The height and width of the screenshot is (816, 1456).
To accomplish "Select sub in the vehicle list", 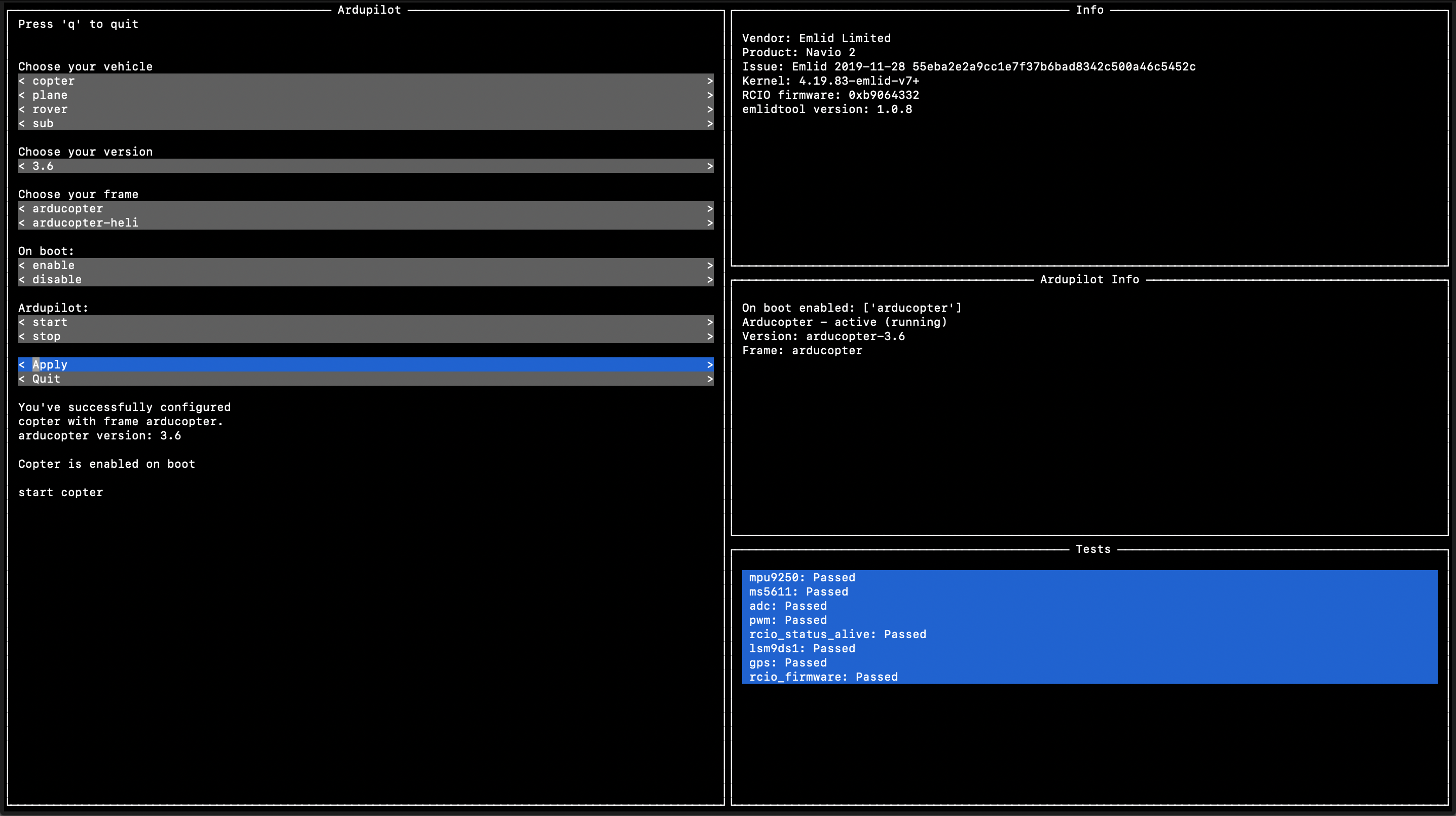I will point(366,123).
